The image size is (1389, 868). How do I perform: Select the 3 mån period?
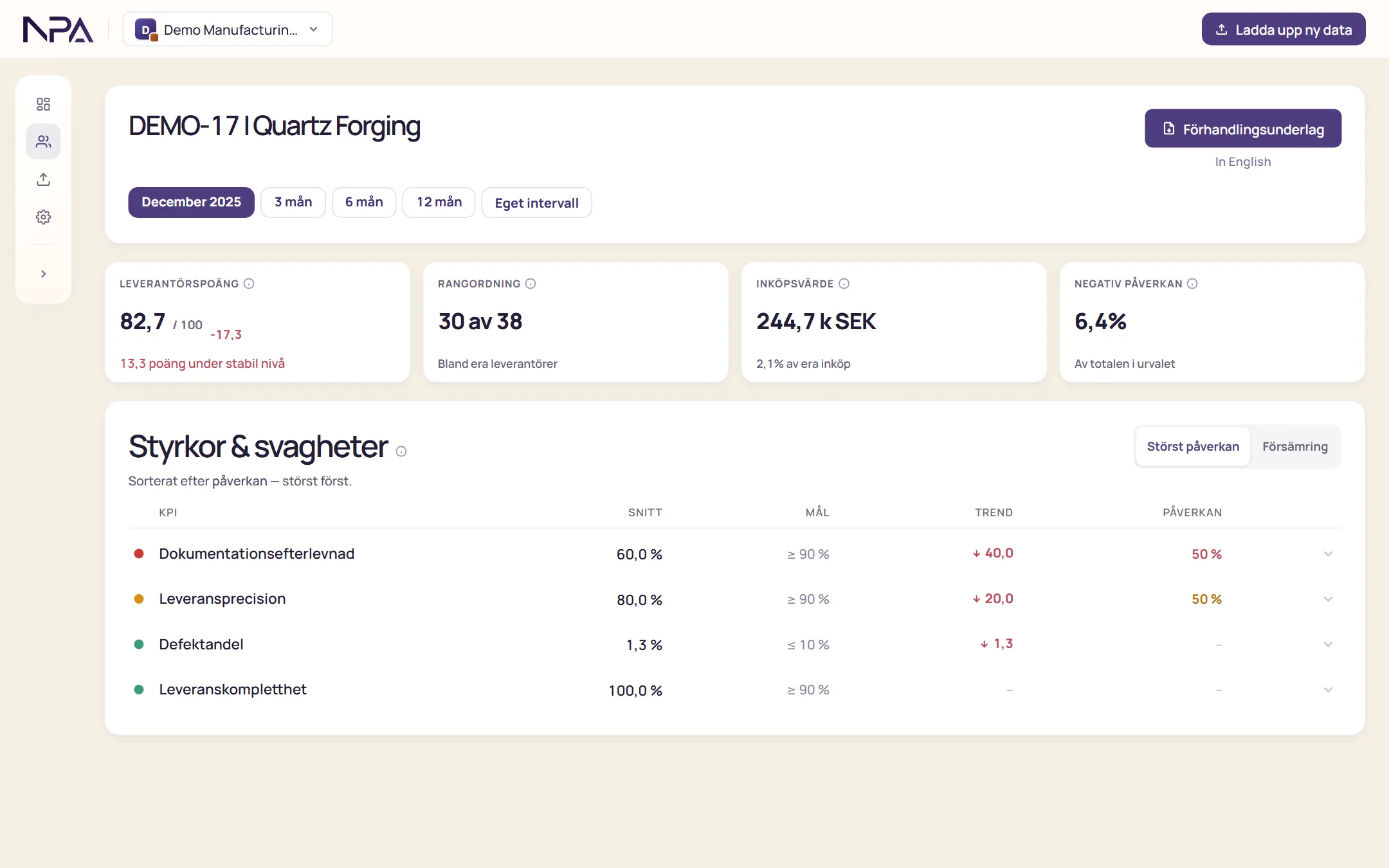pos(293,203)
